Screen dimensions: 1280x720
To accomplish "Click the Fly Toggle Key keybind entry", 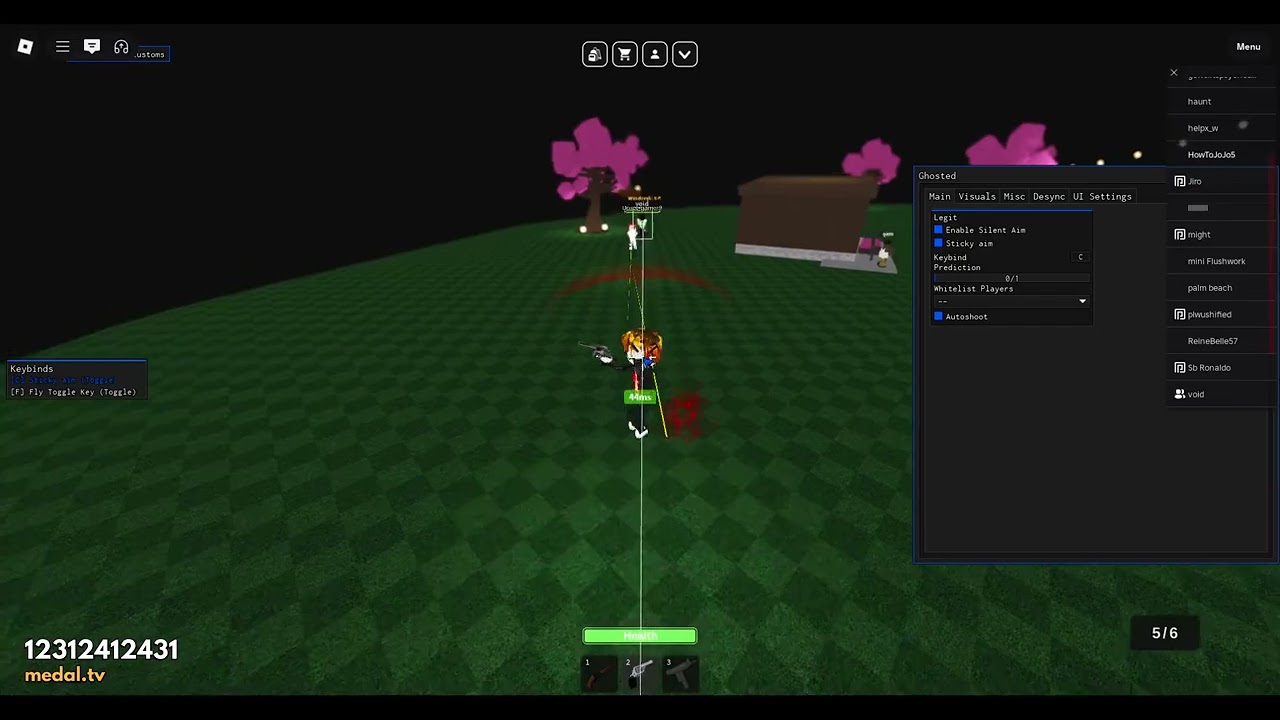I will [x=73, y=392].
